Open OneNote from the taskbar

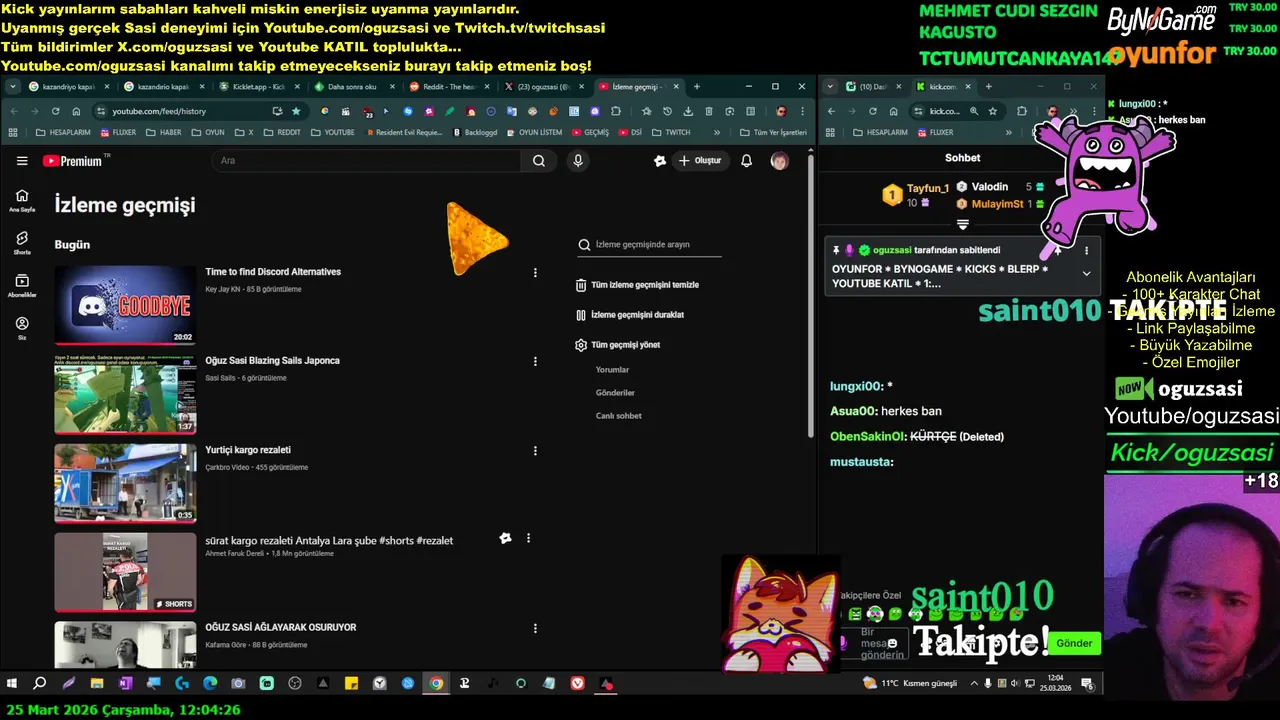(125, 684)
